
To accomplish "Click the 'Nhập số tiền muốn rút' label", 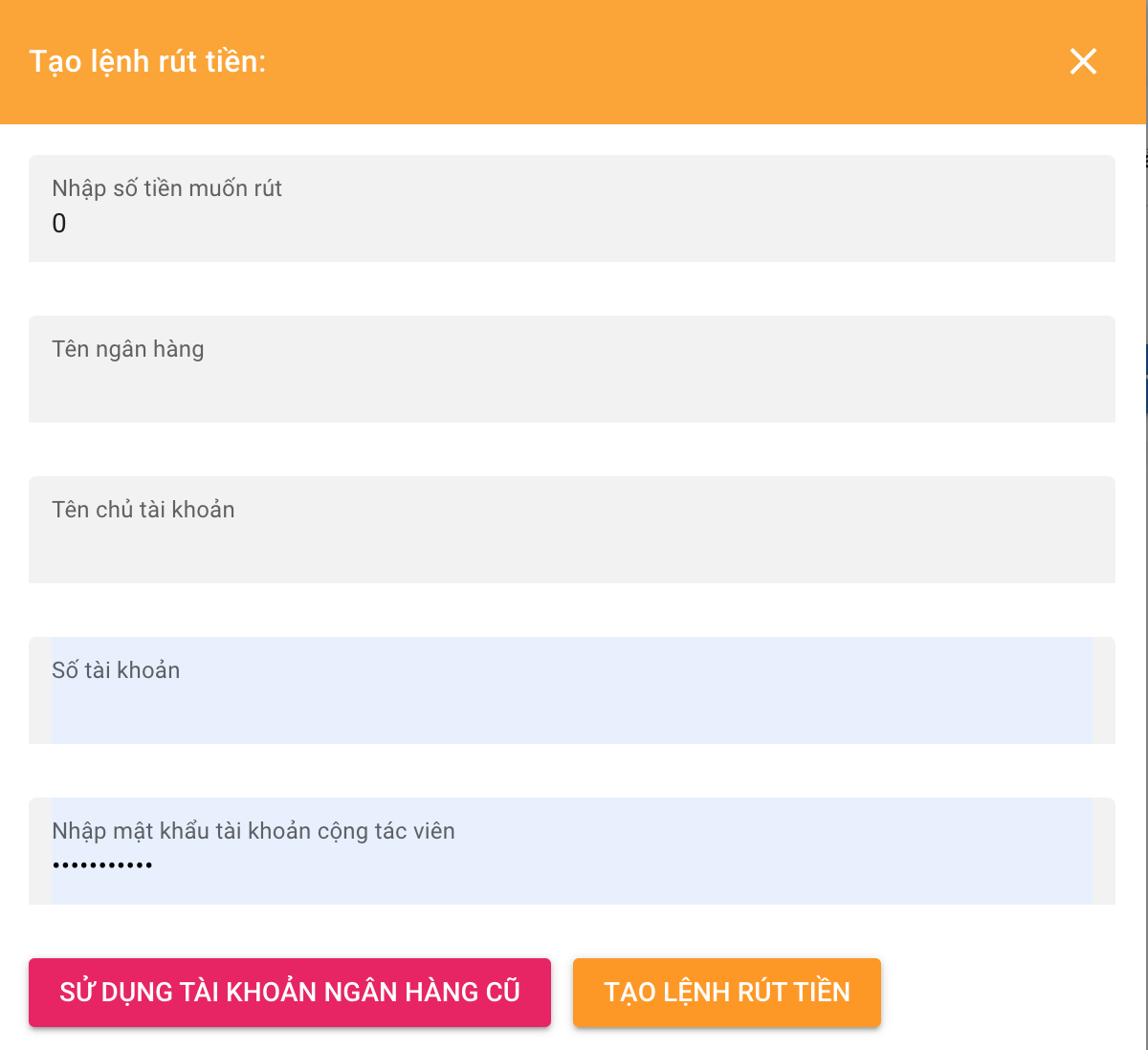I will point(166,188).
